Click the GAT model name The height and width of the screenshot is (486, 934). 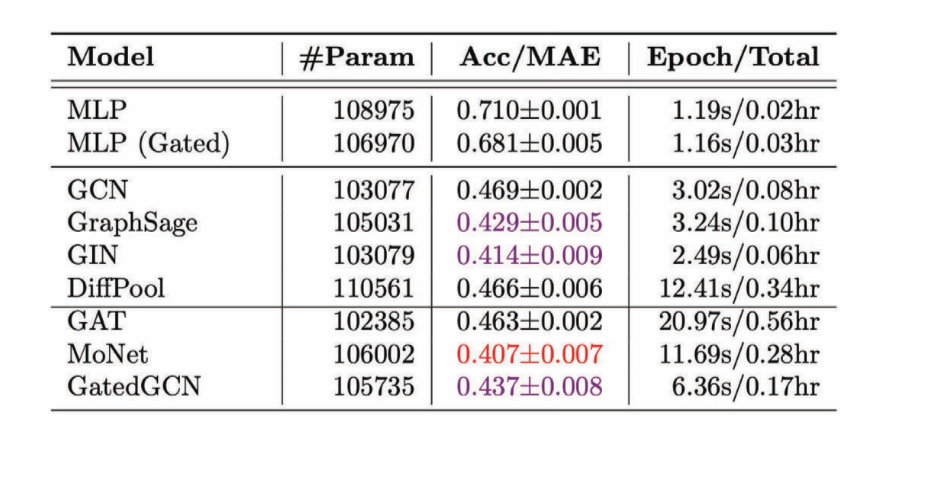pos(96,322)
